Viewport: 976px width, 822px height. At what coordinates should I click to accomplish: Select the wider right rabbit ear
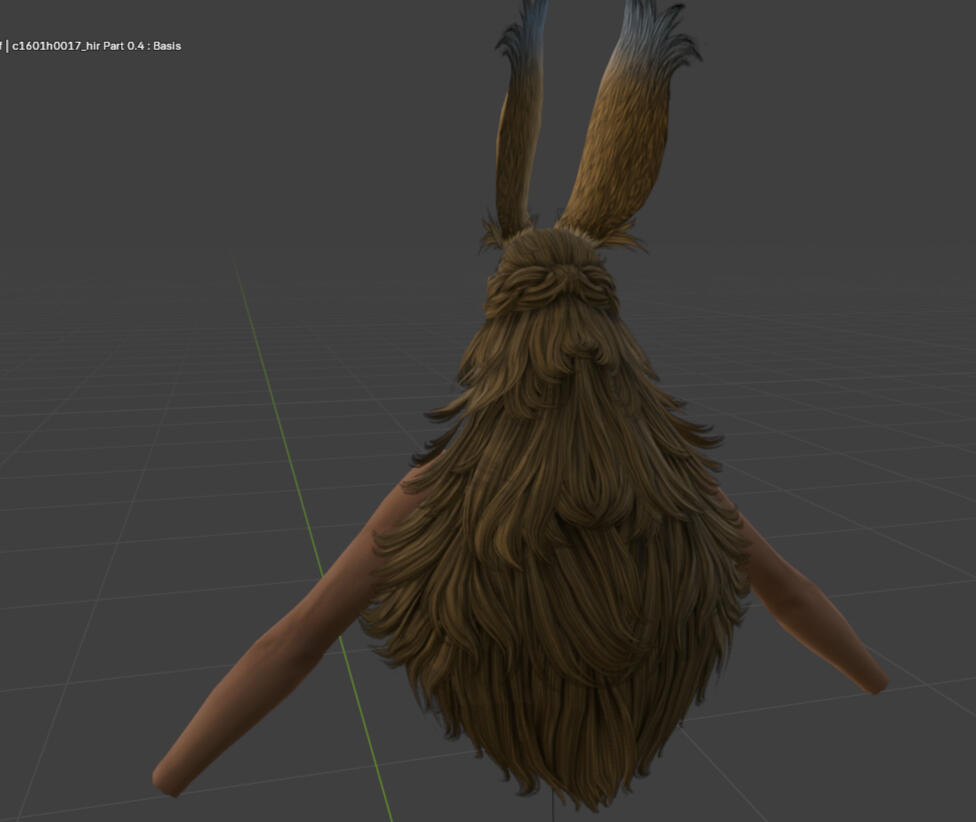[x=622, y=140]
